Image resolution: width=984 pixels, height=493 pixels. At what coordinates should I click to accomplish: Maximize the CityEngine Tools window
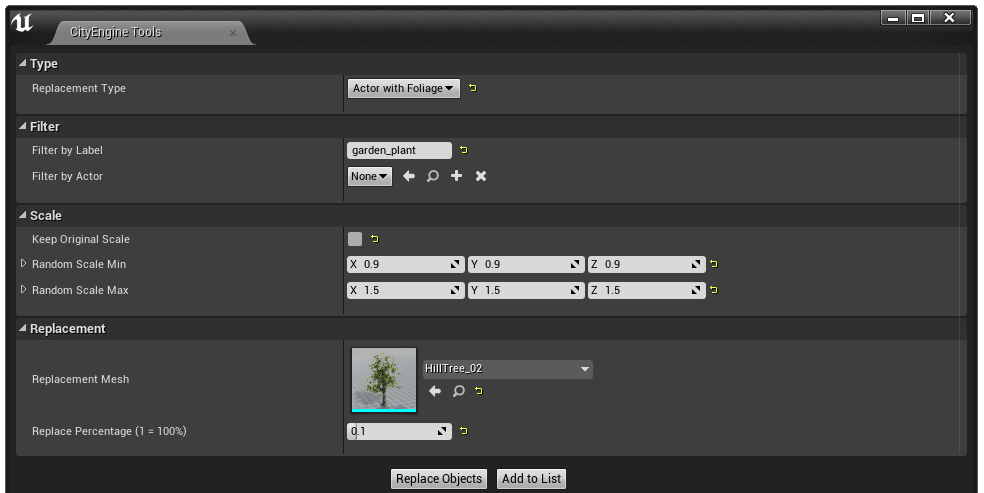[x=917, y=18]
